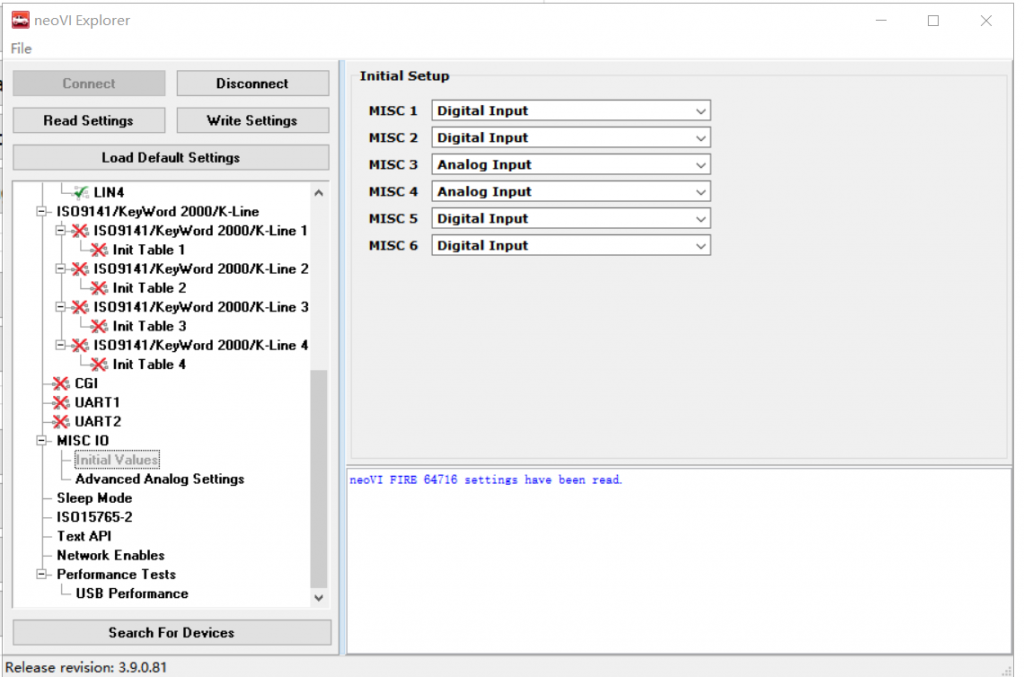This screenshot has height=677, width=1024.
Task: Click the green check icon beside LIN4
Action: coord(82,193)
